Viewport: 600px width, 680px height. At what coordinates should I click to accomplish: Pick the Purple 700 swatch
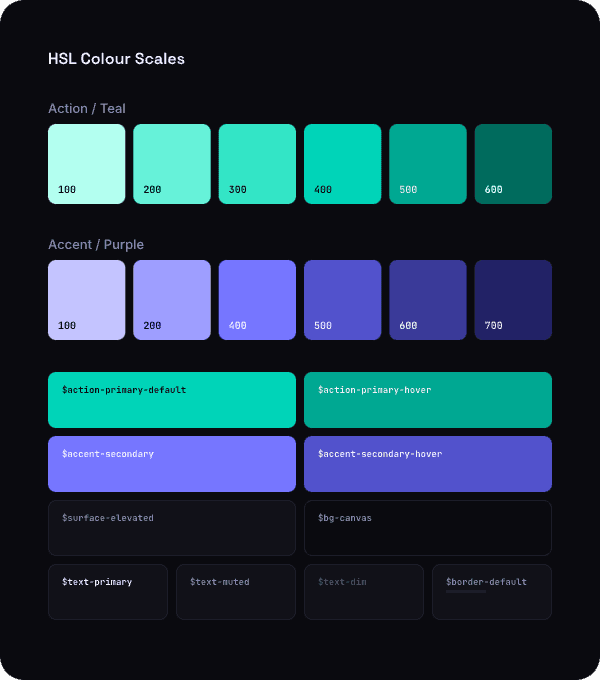[x=513, y=300]
